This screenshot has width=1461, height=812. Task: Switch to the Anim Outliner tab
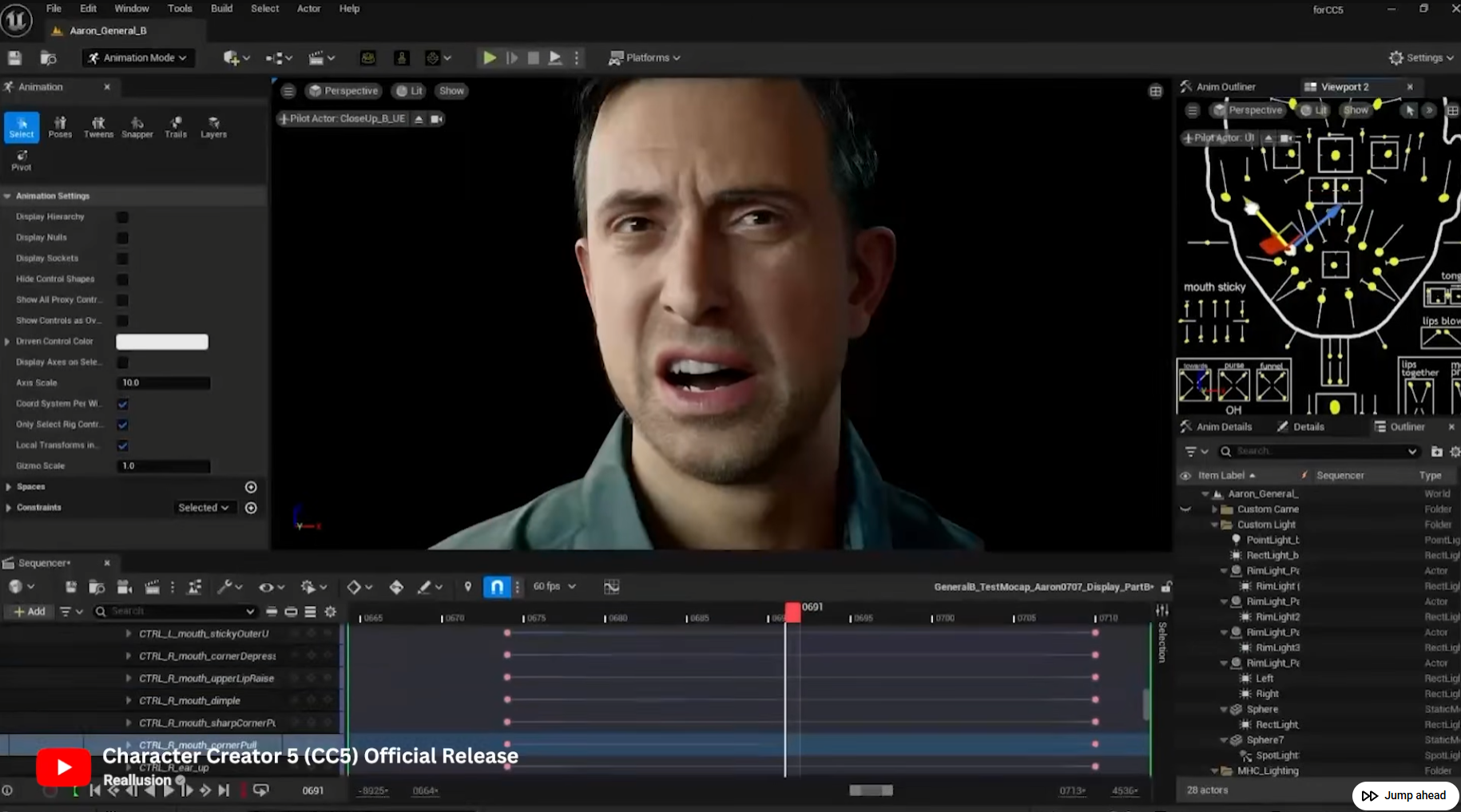click(1225, 87)
